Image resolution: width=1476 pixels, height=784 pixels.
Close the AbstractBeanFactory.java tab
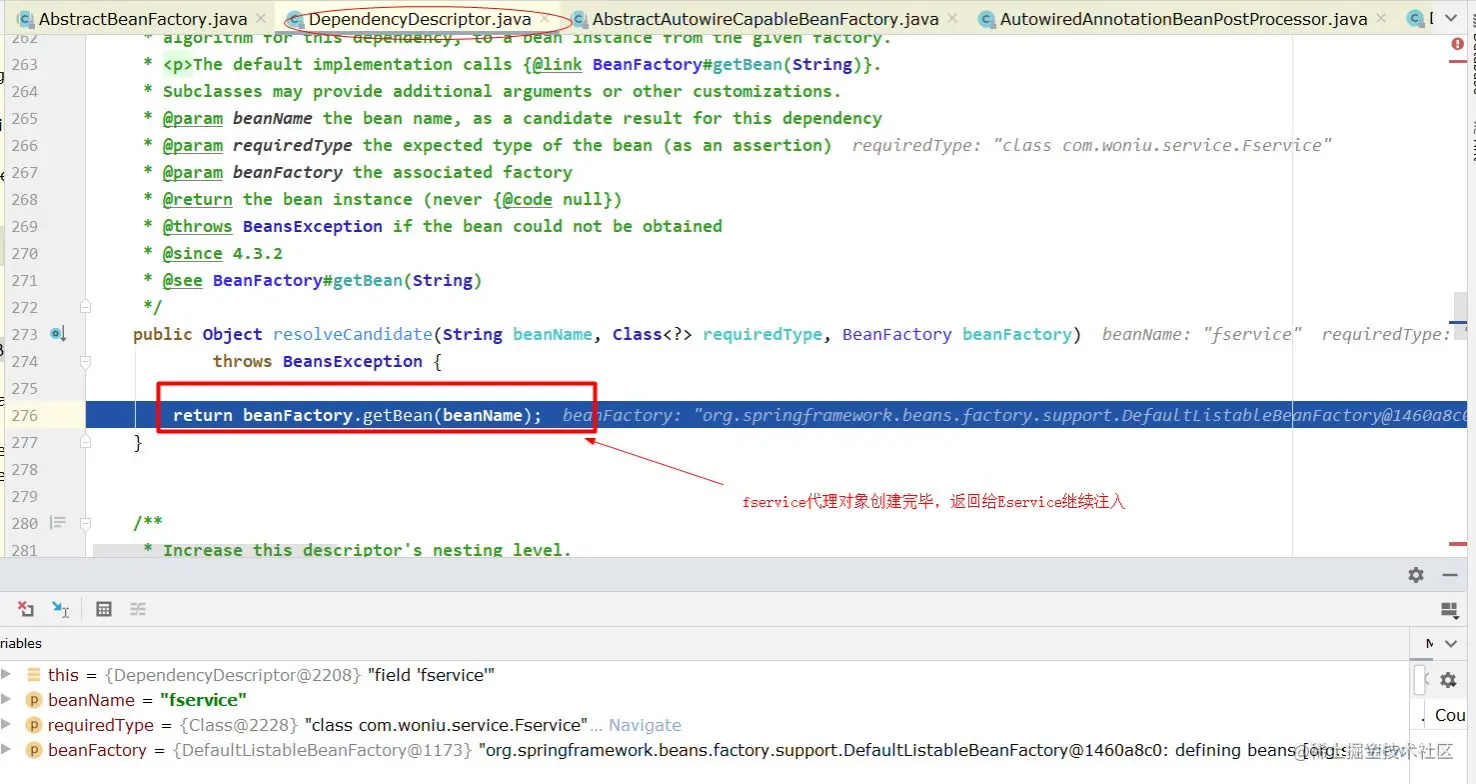(261, 19)
